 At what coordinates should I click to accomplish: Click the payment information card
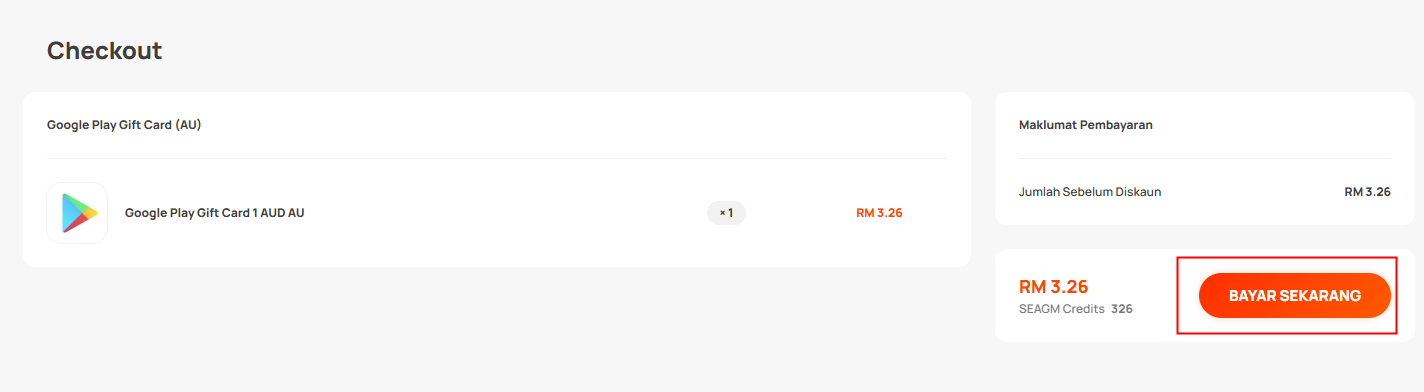[1205, 159]
